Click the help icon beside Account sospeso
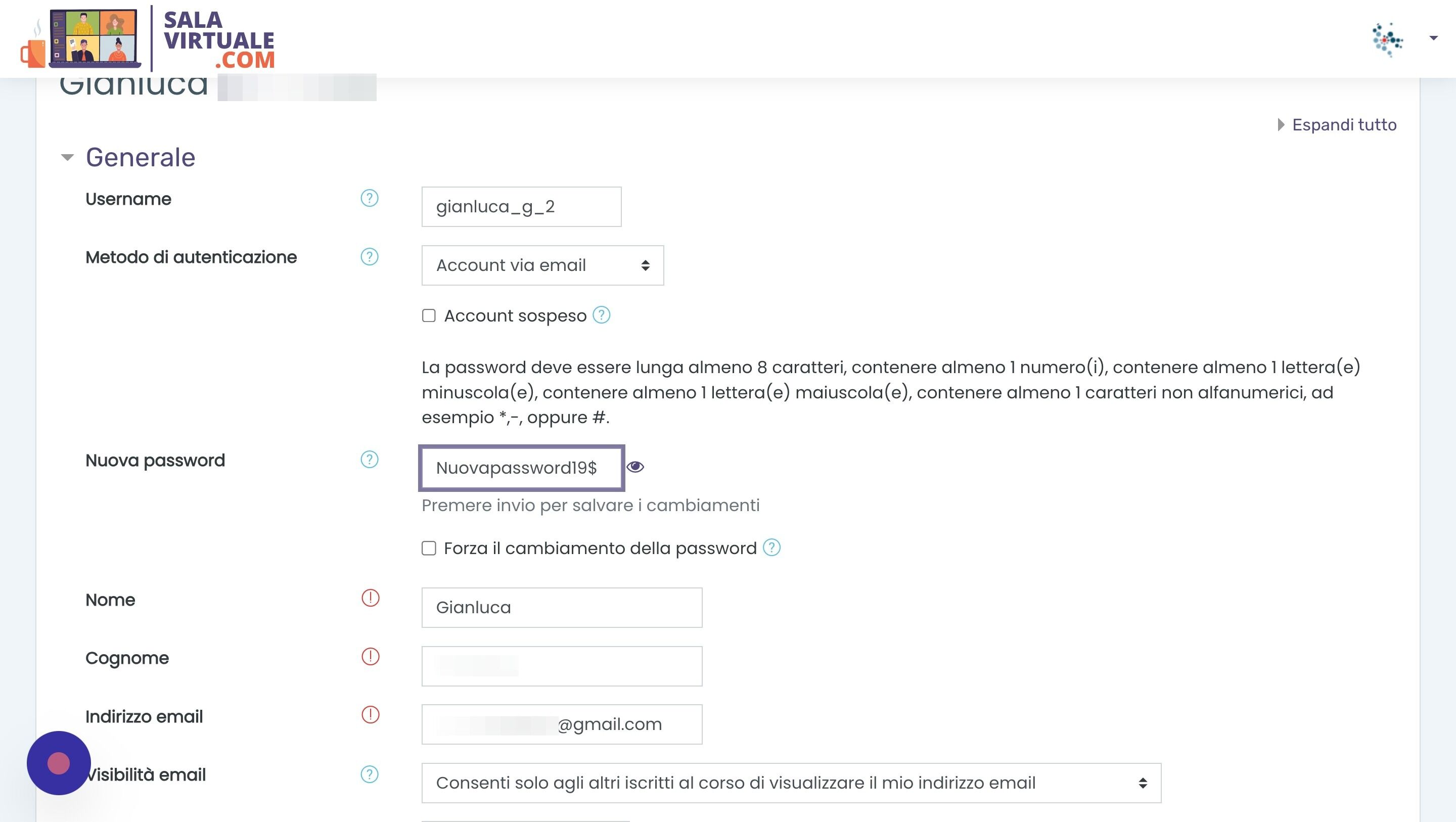Viewport: 1456px width, 822px height. [x=602, y=315]
